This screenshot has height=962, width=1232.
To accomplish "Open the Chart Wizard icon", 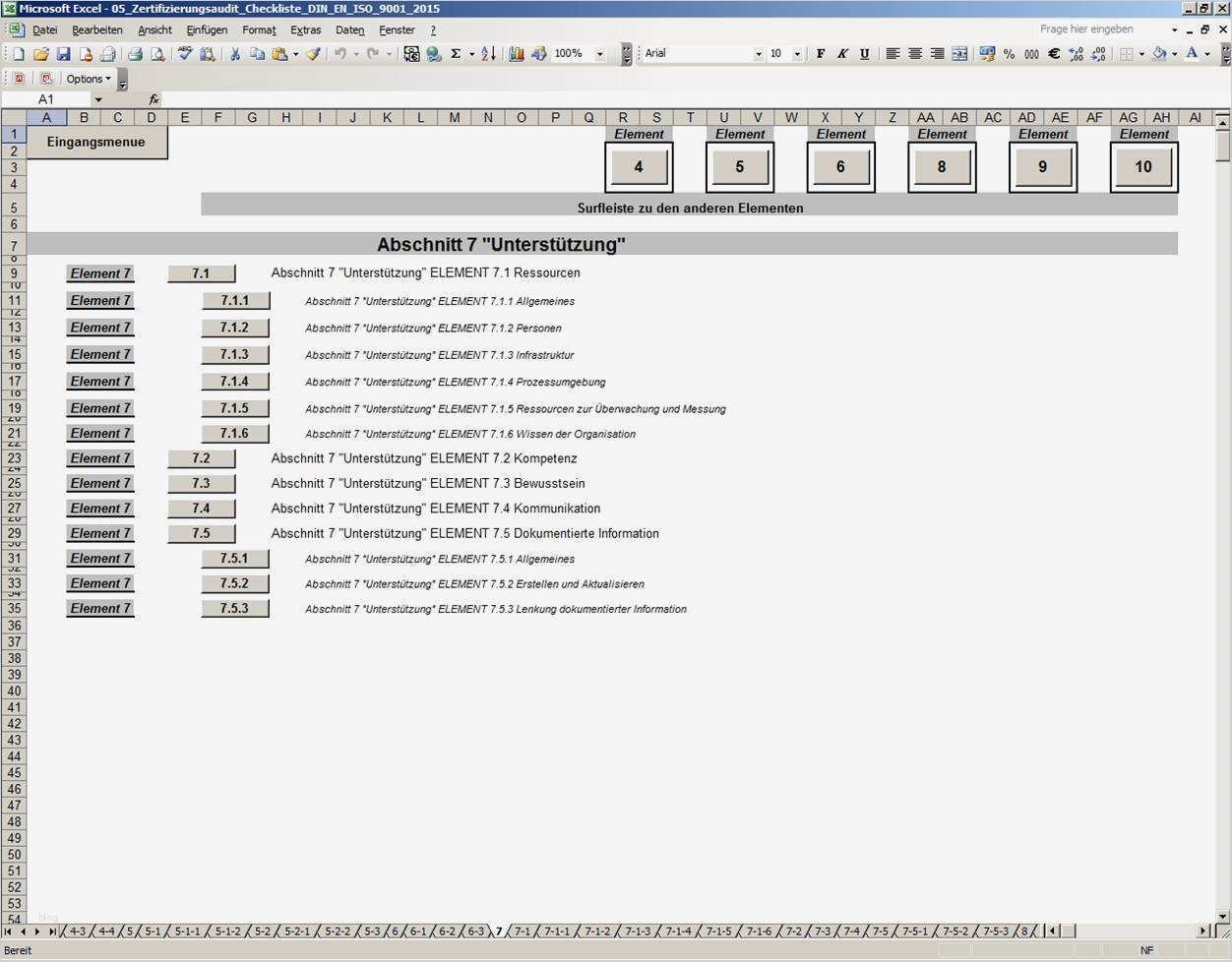I will pos(516,54).
